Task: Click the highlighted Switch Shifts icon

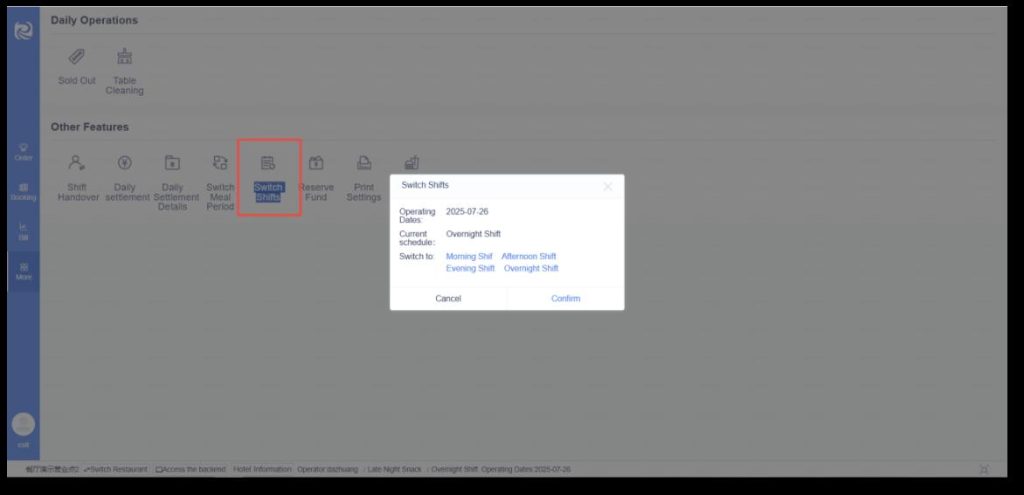Action: tap(268, 164)
